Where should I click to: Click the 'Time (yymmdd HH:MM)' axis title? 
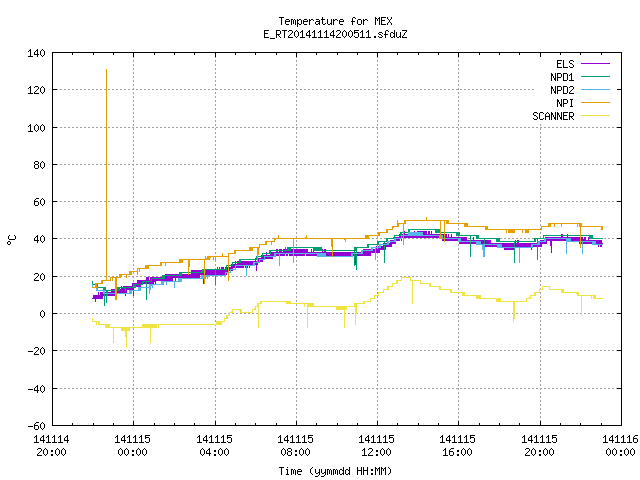click(335, 471)
